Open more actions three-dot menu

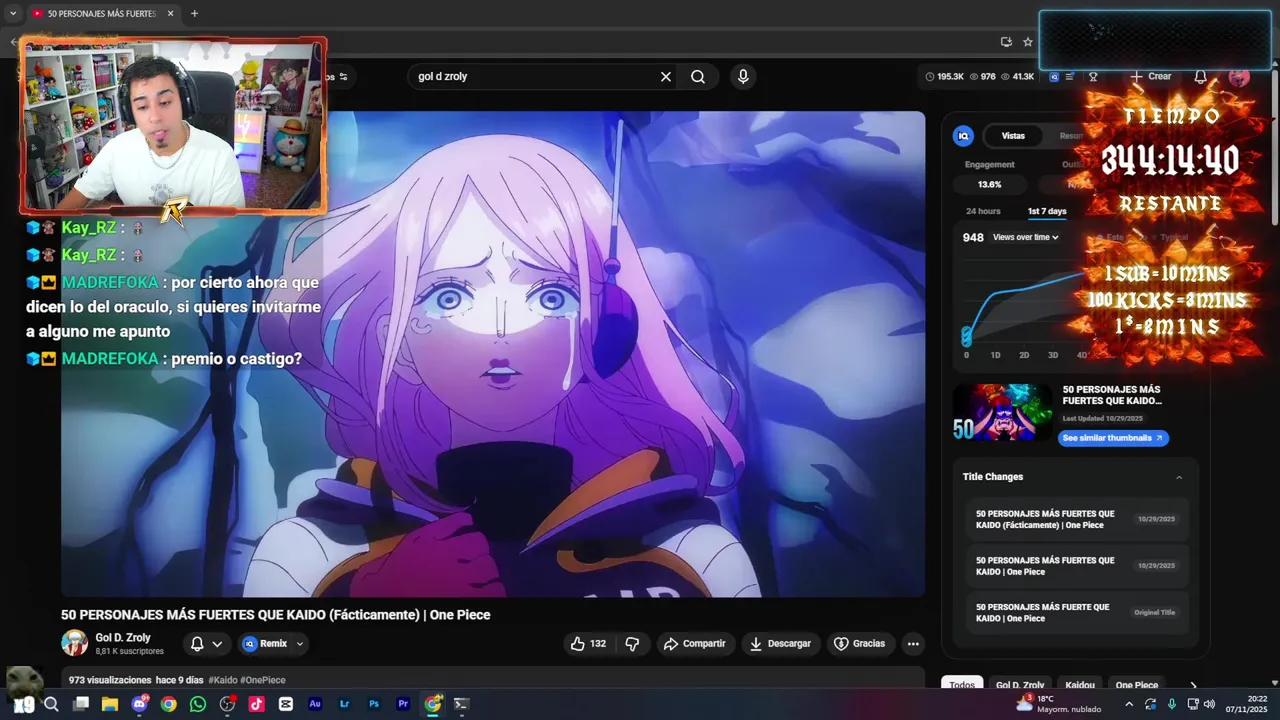tap(913, 644)
